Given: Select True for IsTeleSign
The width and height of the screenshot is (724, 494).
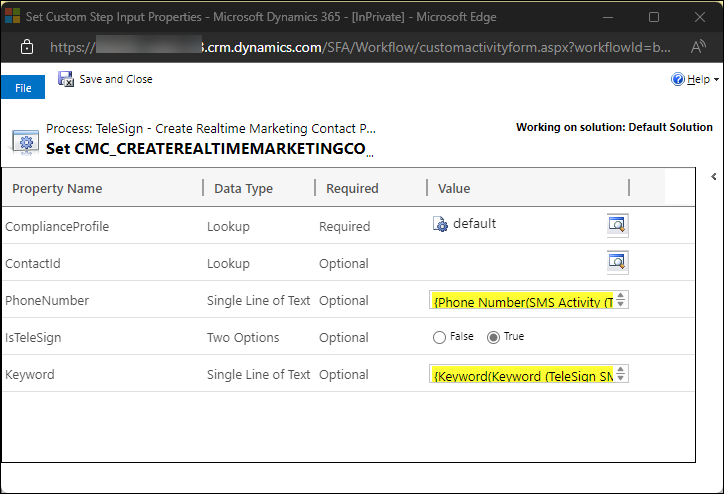Looking at the screenshot, I should click(493, 338).
